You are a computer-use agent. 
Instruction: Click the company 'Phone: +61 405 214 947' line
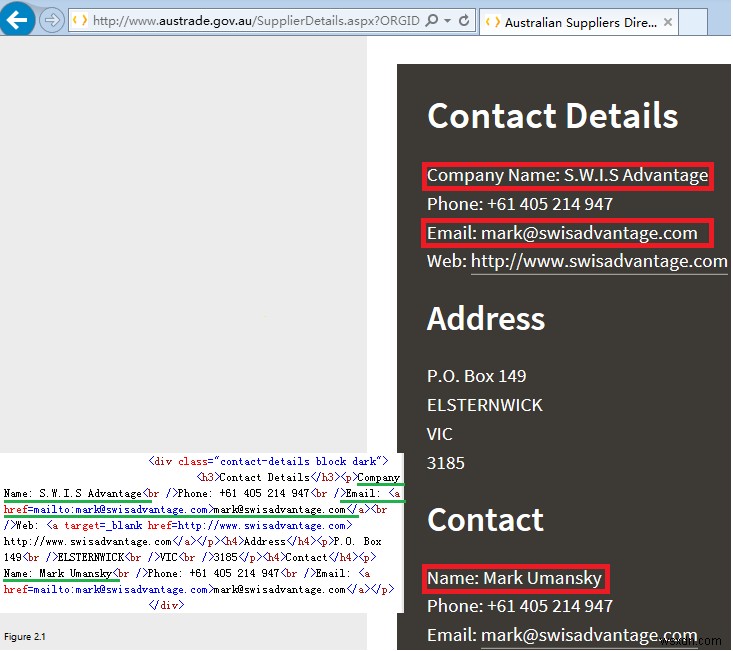click(519, 204)
